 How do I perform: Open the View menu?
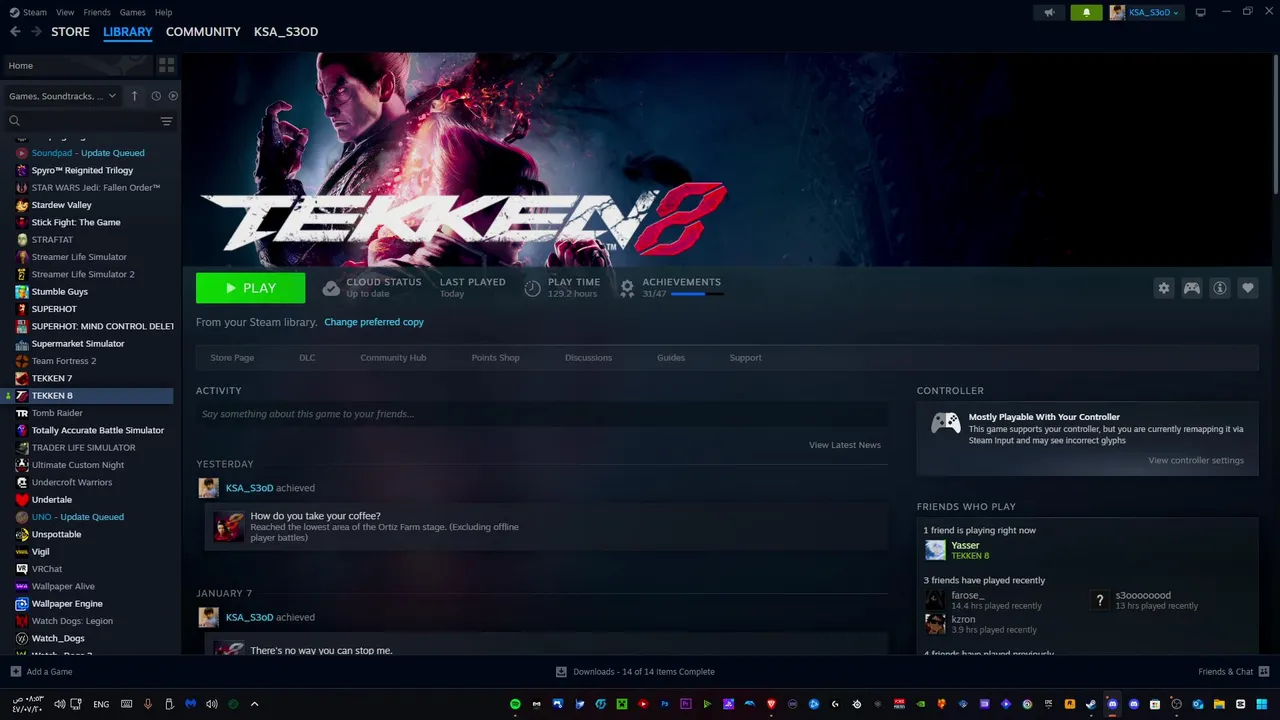65,12
